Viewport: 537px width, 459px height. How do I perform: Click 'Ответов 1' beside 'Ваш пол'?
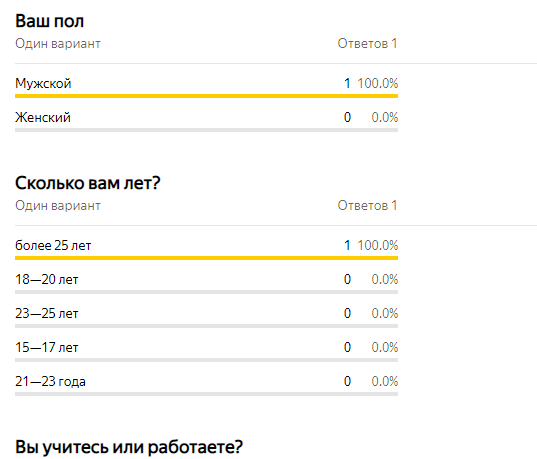point(367,44)
